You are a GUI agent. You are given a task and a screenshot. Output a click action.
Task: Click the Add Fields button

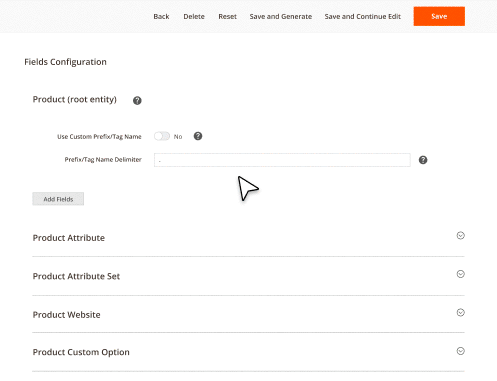[x=58, y=199]
